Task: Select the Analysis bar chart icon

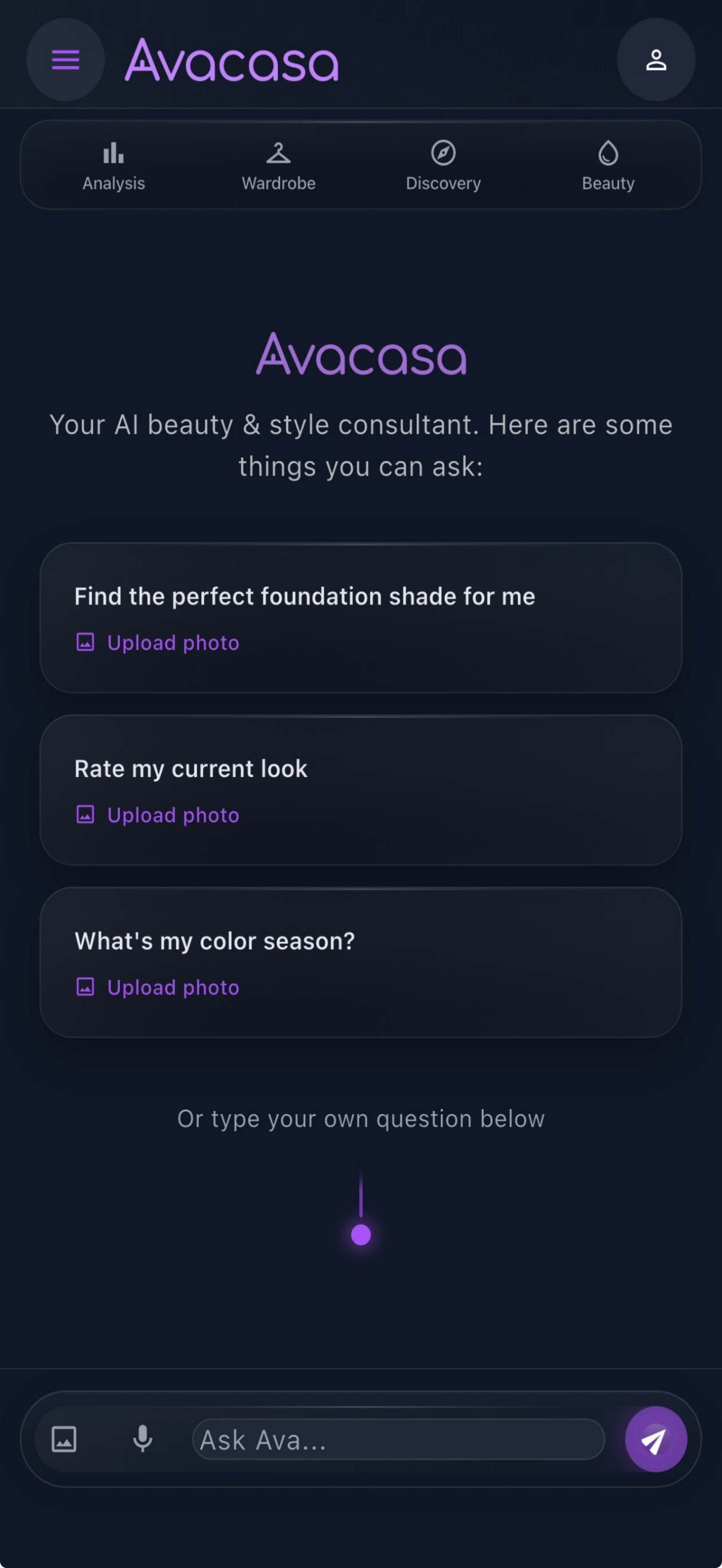Action: coord(114,153)
